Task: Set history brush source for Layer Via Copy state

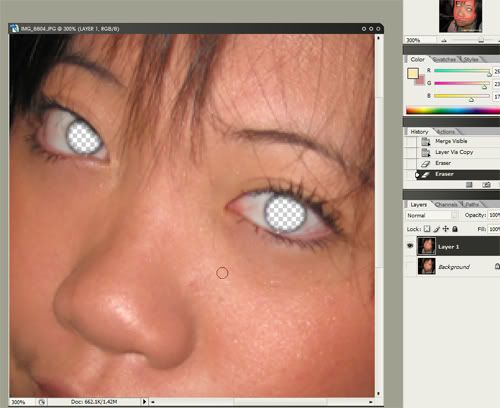Action: (x=411, y=152)
